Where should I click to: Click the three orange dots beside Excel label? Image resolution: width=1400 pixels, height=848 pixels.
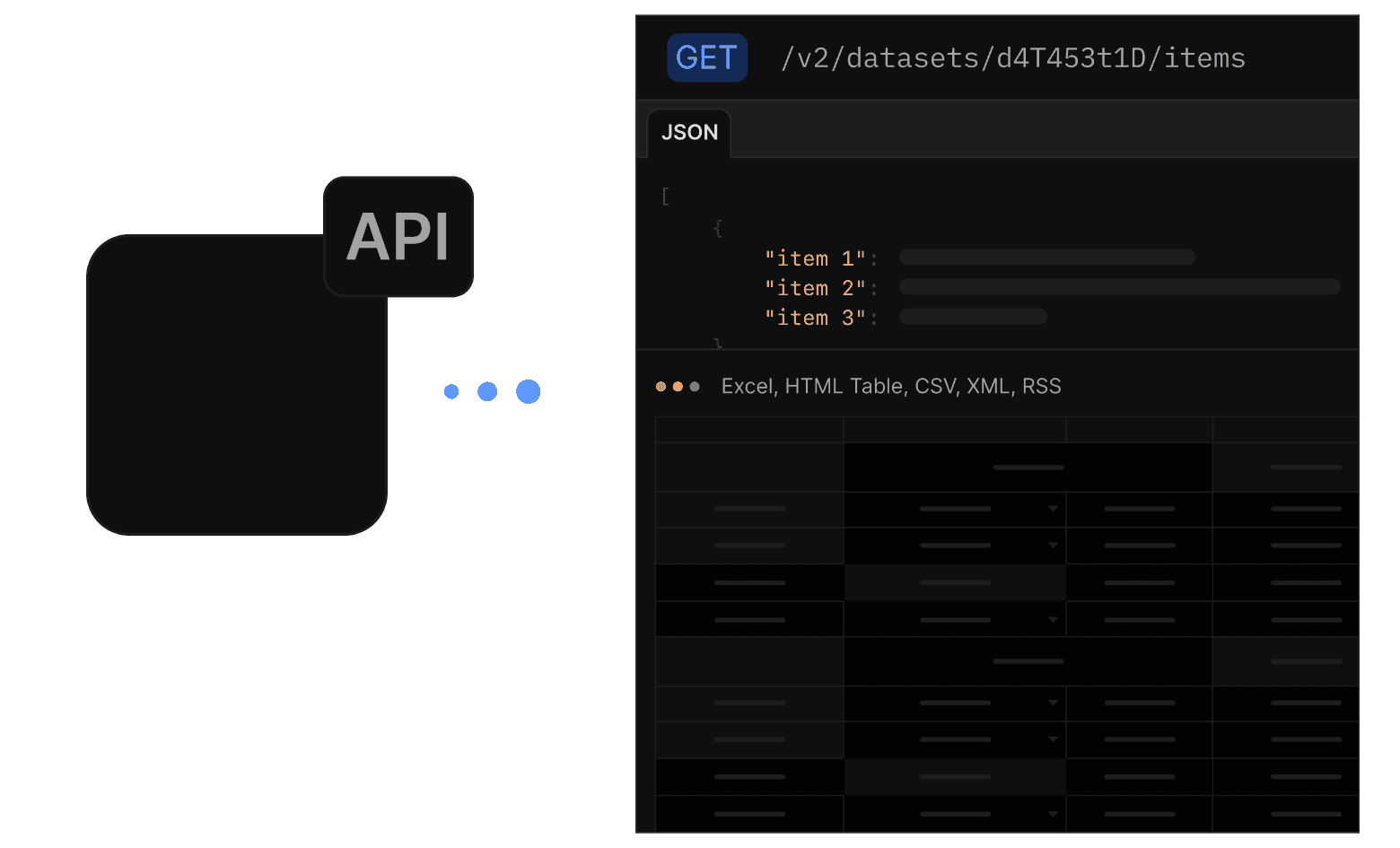[678, 387]
